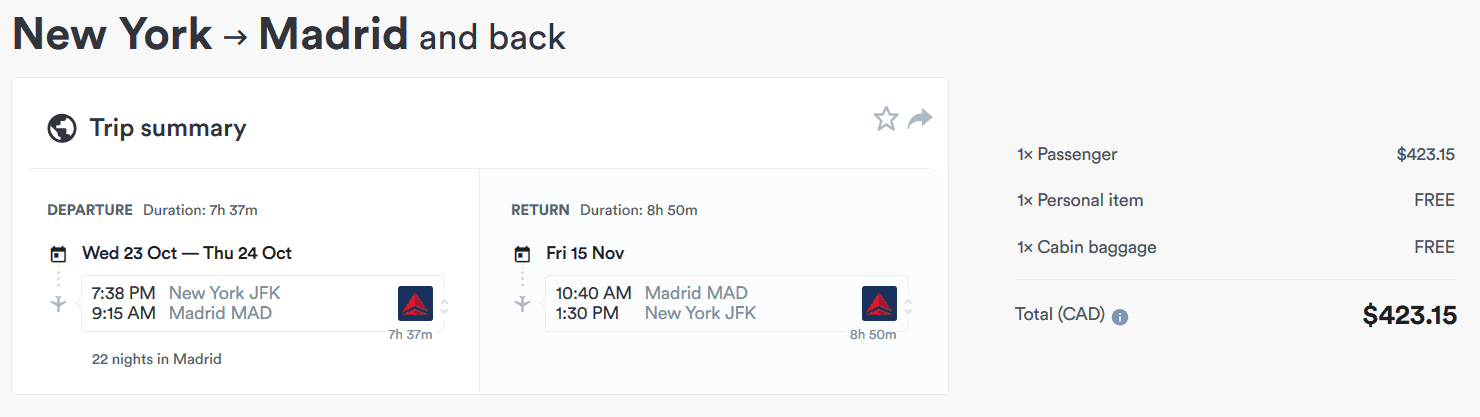The image size is (1480, 417).
Task: Click the Wed 23 Oct — Thu 24 Oct date
Action: [187, 253]
